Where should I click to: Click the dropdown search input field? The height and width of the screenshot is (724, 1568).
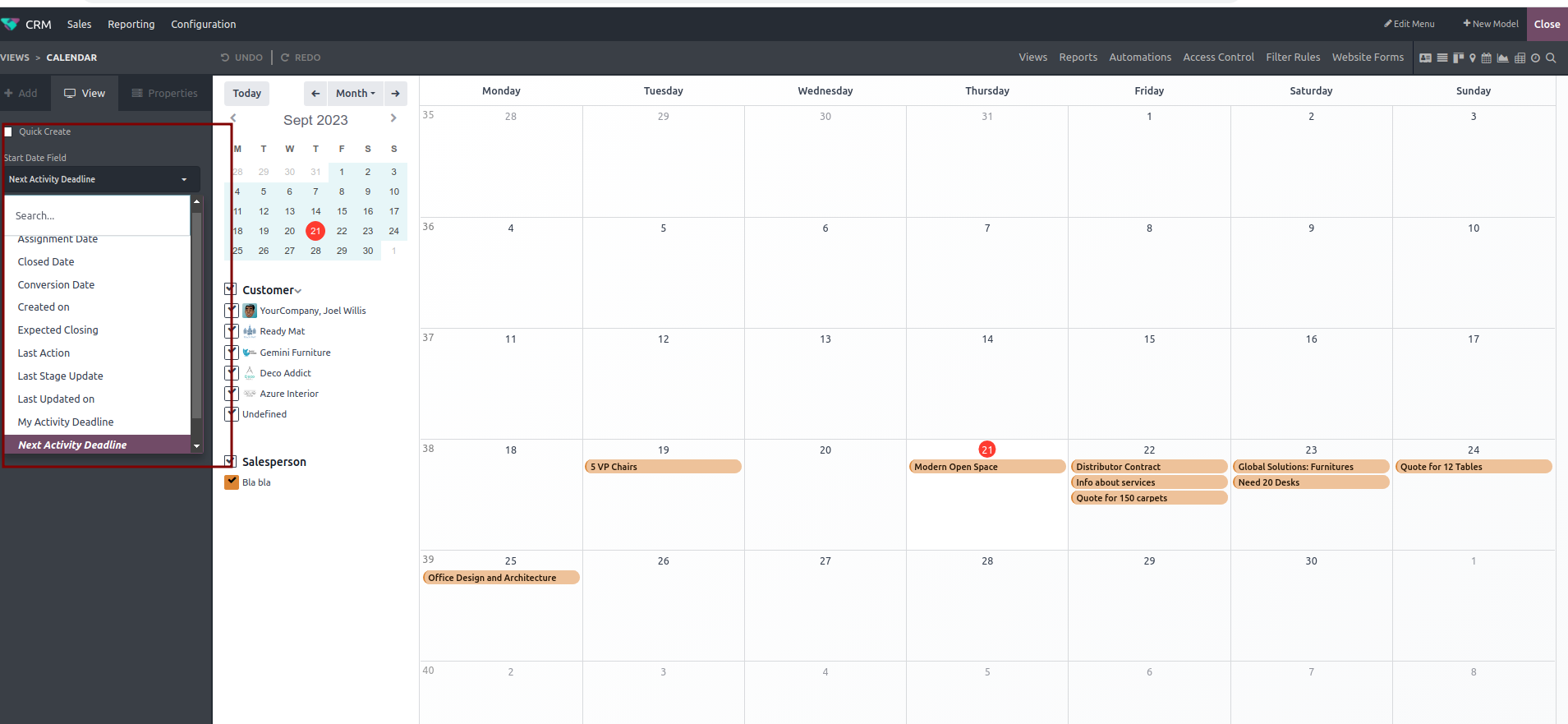pyautogui.click(x=98, y=215)
